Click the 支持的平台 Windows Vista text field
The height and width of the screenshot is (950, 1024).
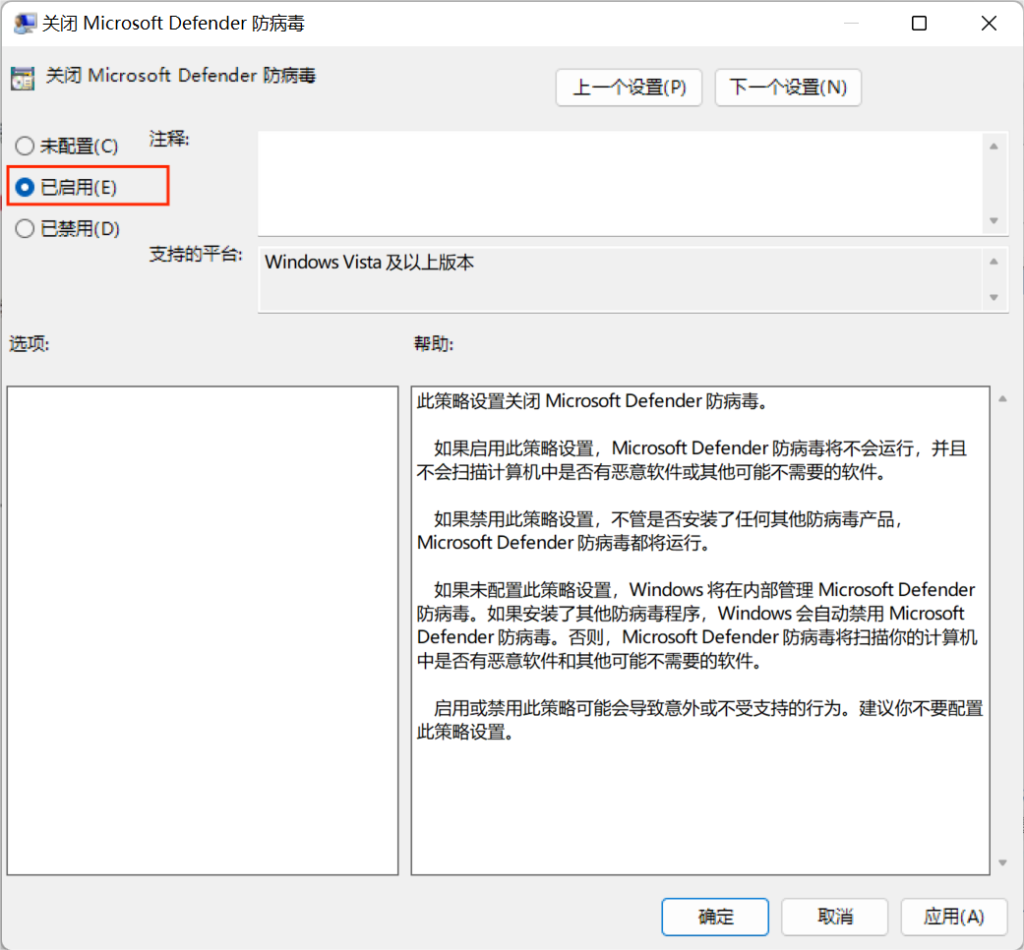[x=620, y=279]
